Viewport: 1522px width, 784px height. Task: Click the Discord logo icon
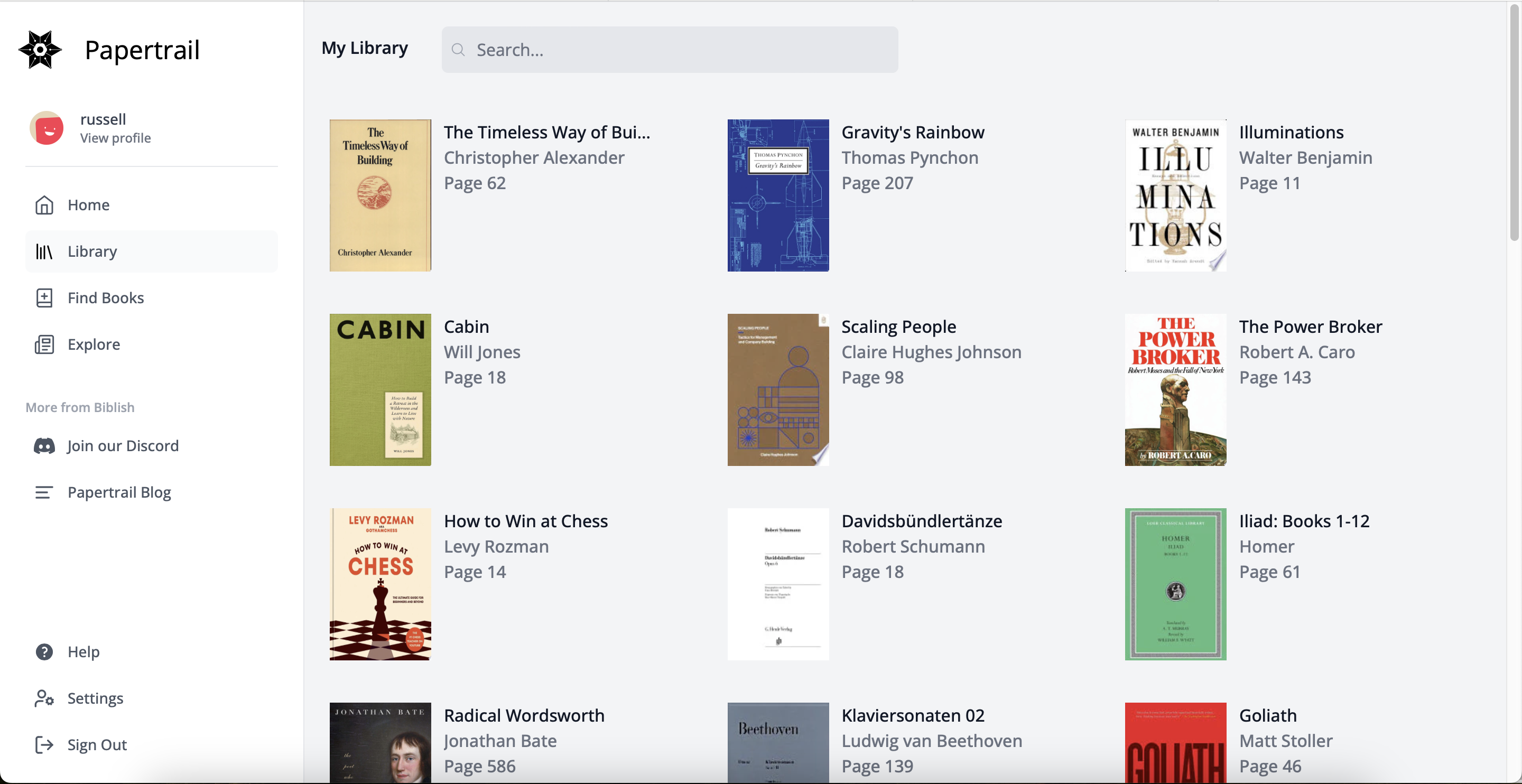tap(44, 446)
